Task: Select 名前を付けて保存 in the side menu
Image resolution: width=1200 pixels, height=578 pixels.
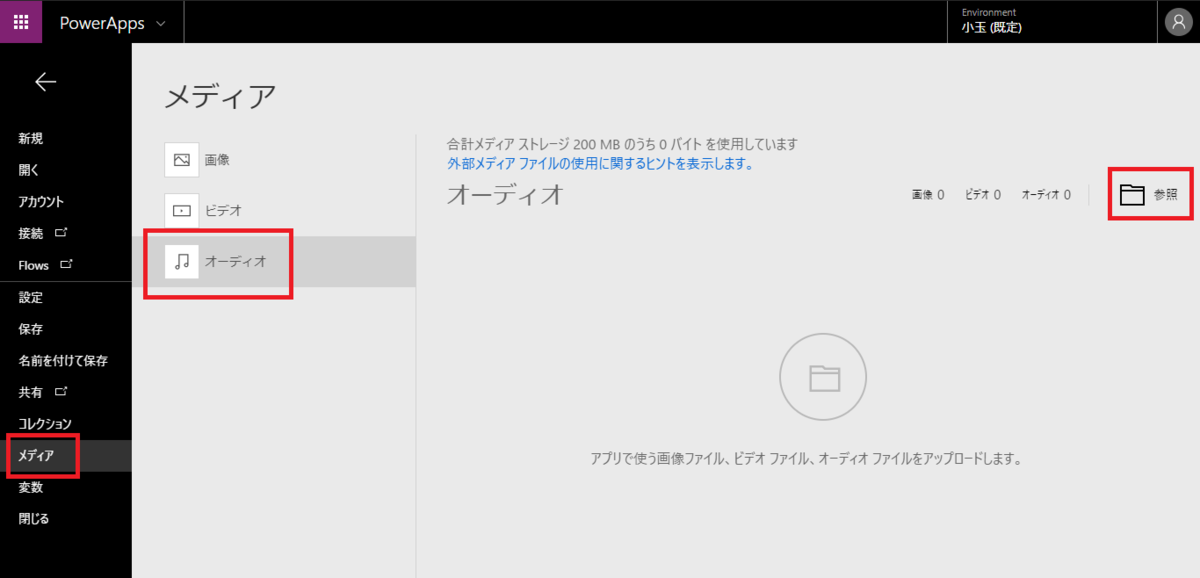Action: coord(65,360)
